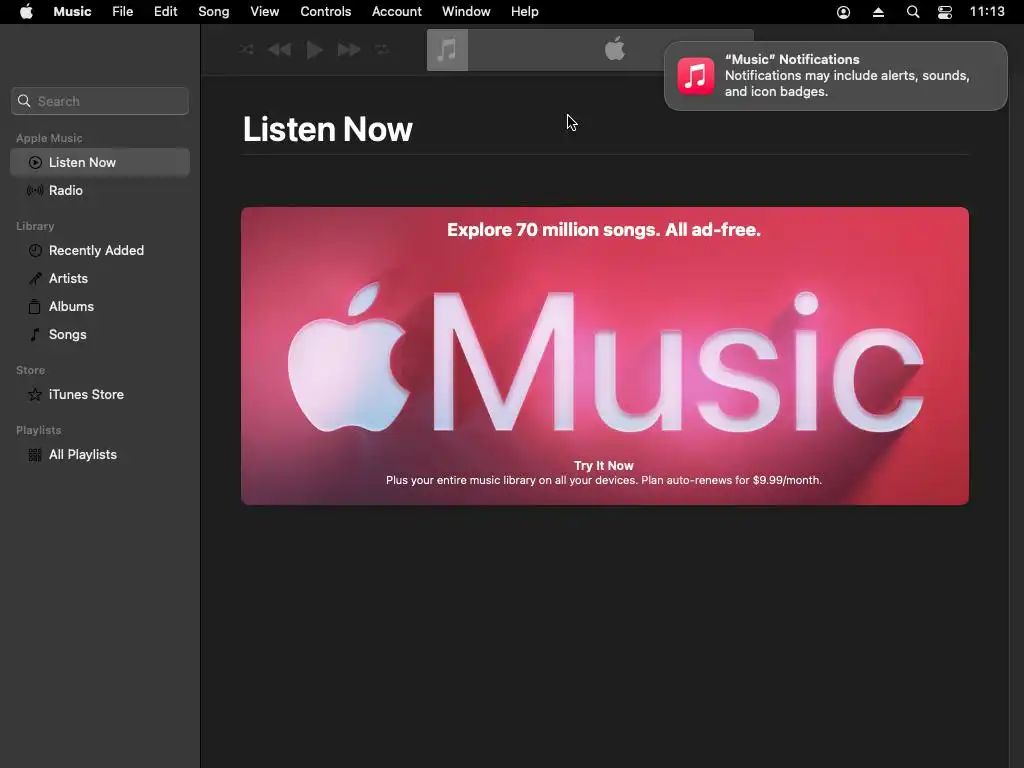Screen dimensions: 1024x768
Task: Toggle shuffle in the playback toolbar
Action: click(x=246, y=50)
